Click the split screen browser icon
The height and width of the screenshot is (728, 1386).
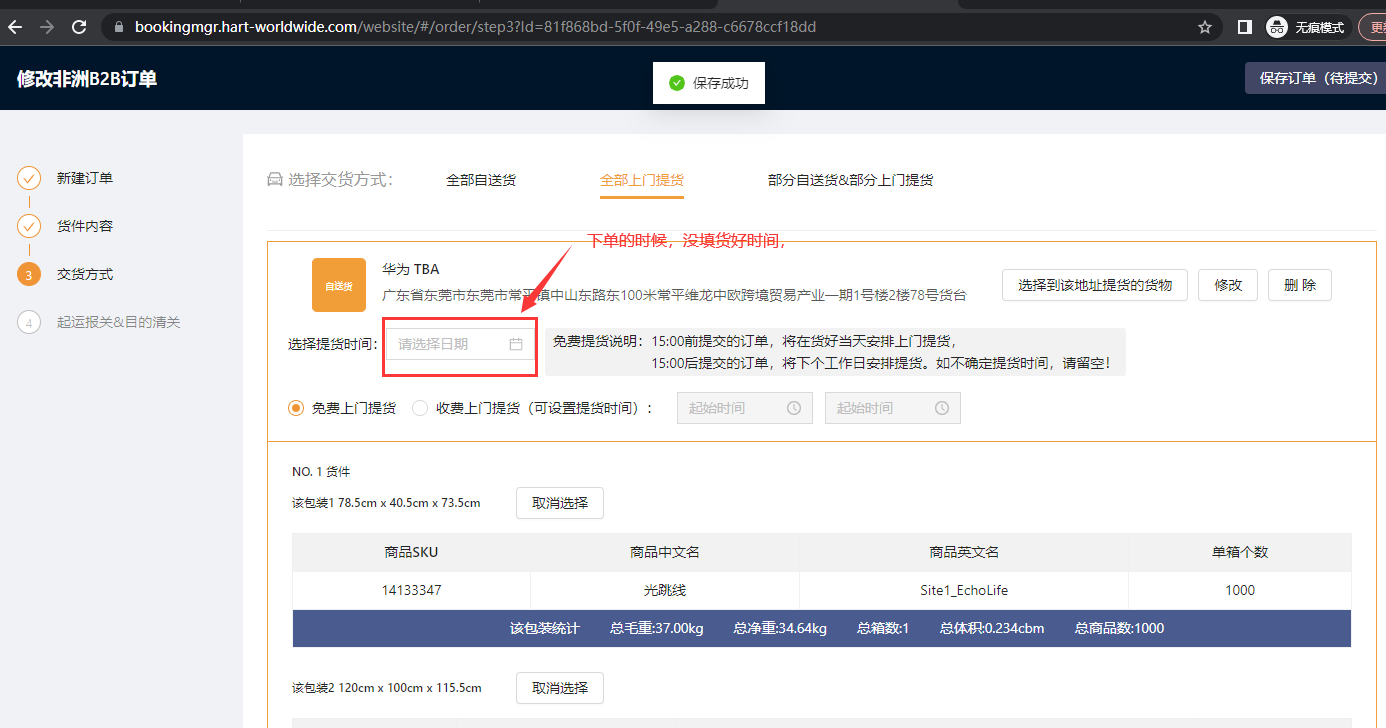point(1244,27)
